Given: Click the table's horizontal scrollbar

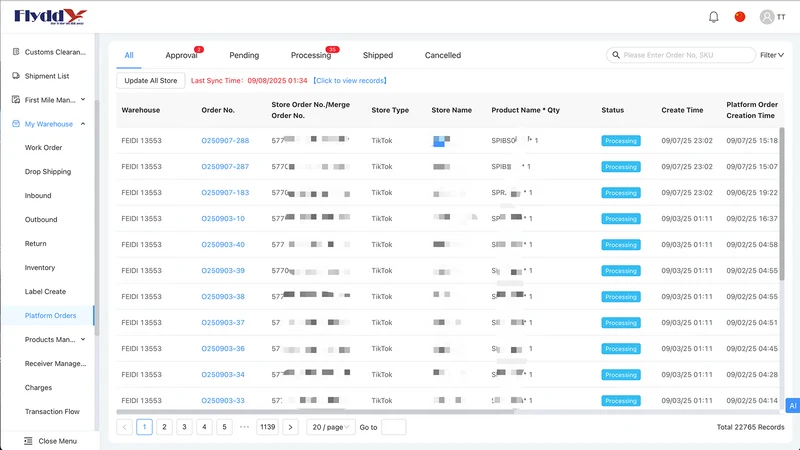Looking at the screenshot, I should click(x=316, y=411).
